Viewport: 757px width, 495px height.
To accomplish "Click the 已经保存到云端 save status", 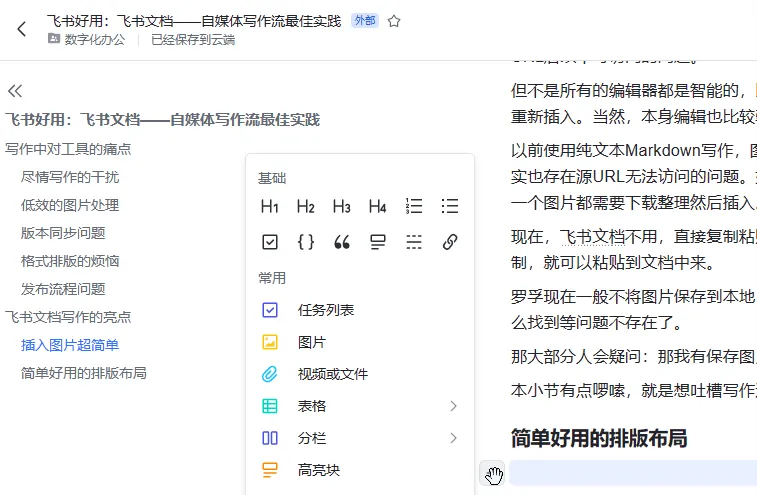I will 193,40.
